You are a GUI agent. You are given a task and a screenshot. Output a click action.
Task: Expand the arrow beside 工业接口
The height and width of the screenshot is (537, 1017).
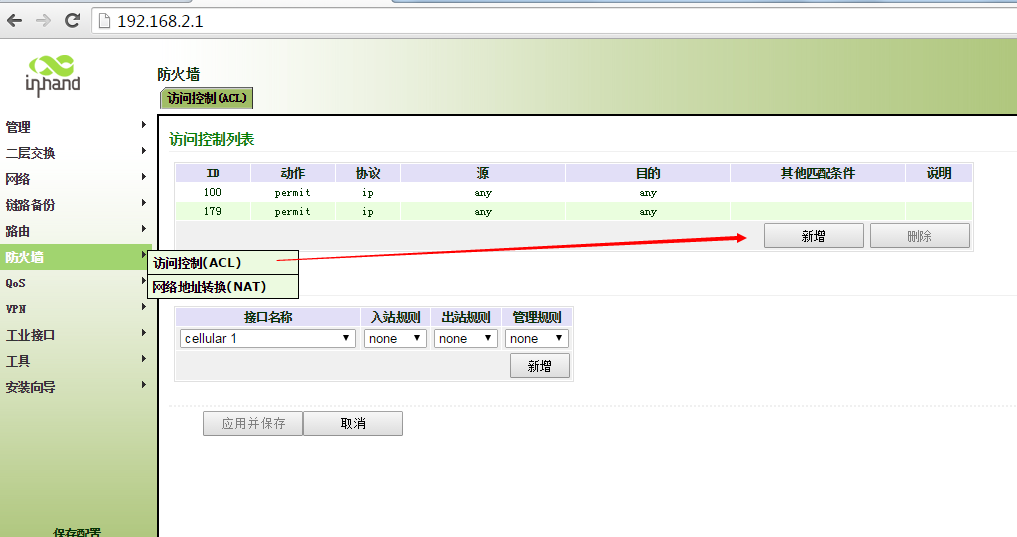[x=143, y=333]
